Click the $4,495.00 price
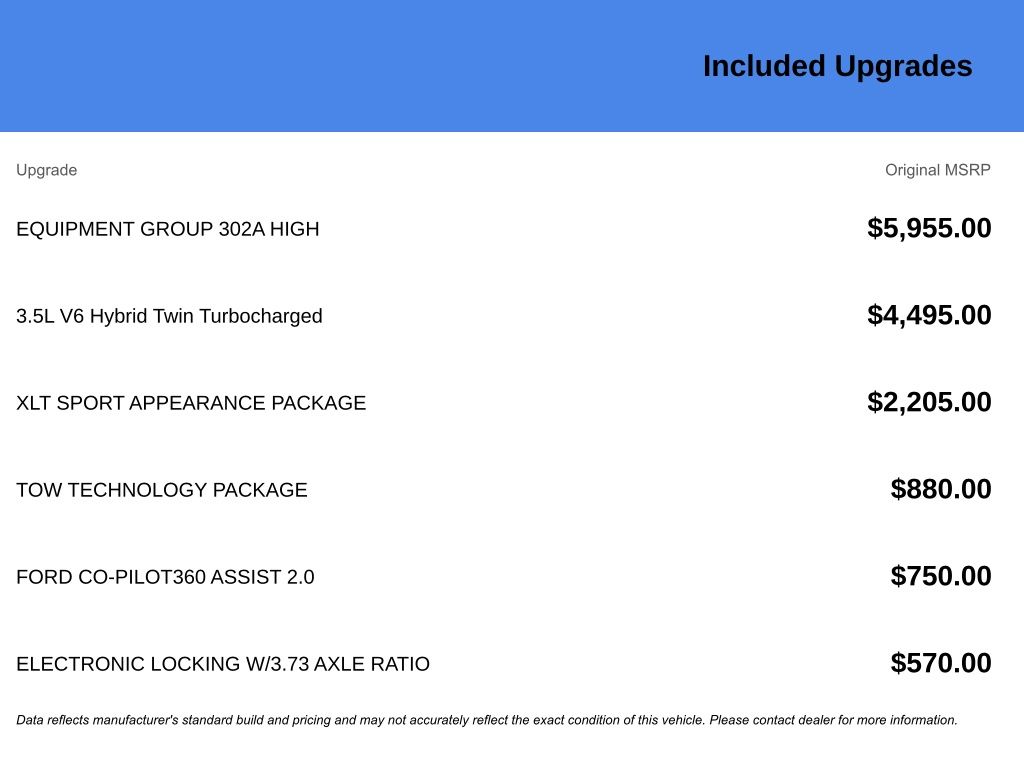 point(929,315)
